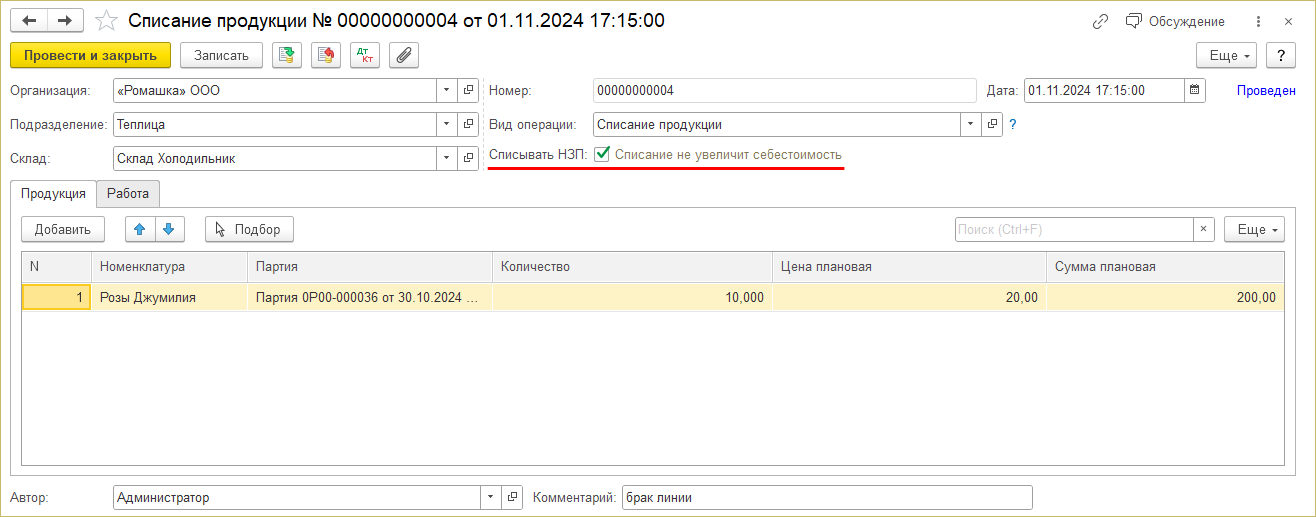Click into the table search field
1316x517 pixels.
click(x=1074, y=230)
